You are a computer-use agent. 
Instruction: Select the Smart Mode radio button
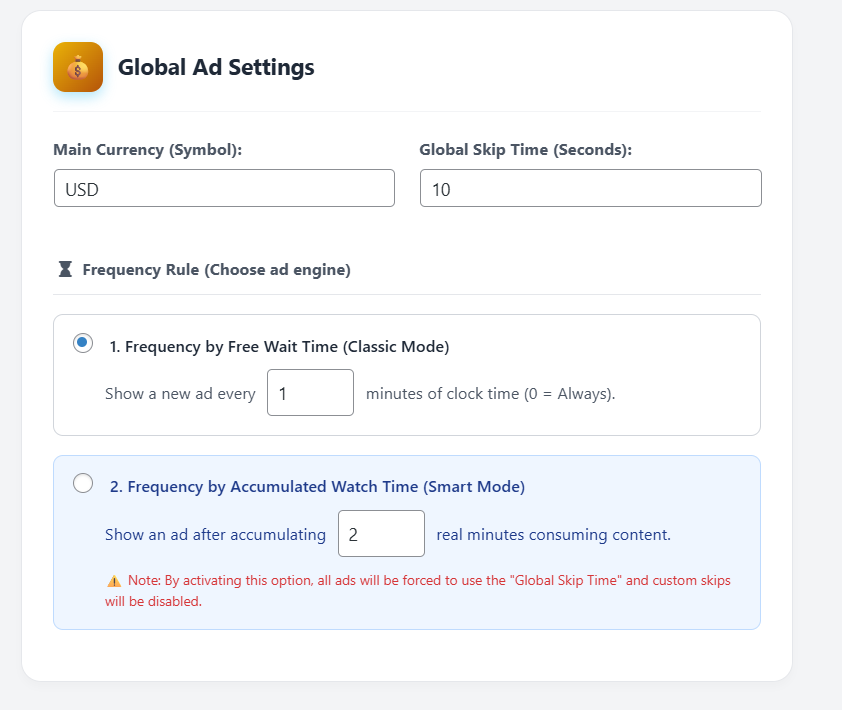84,484
